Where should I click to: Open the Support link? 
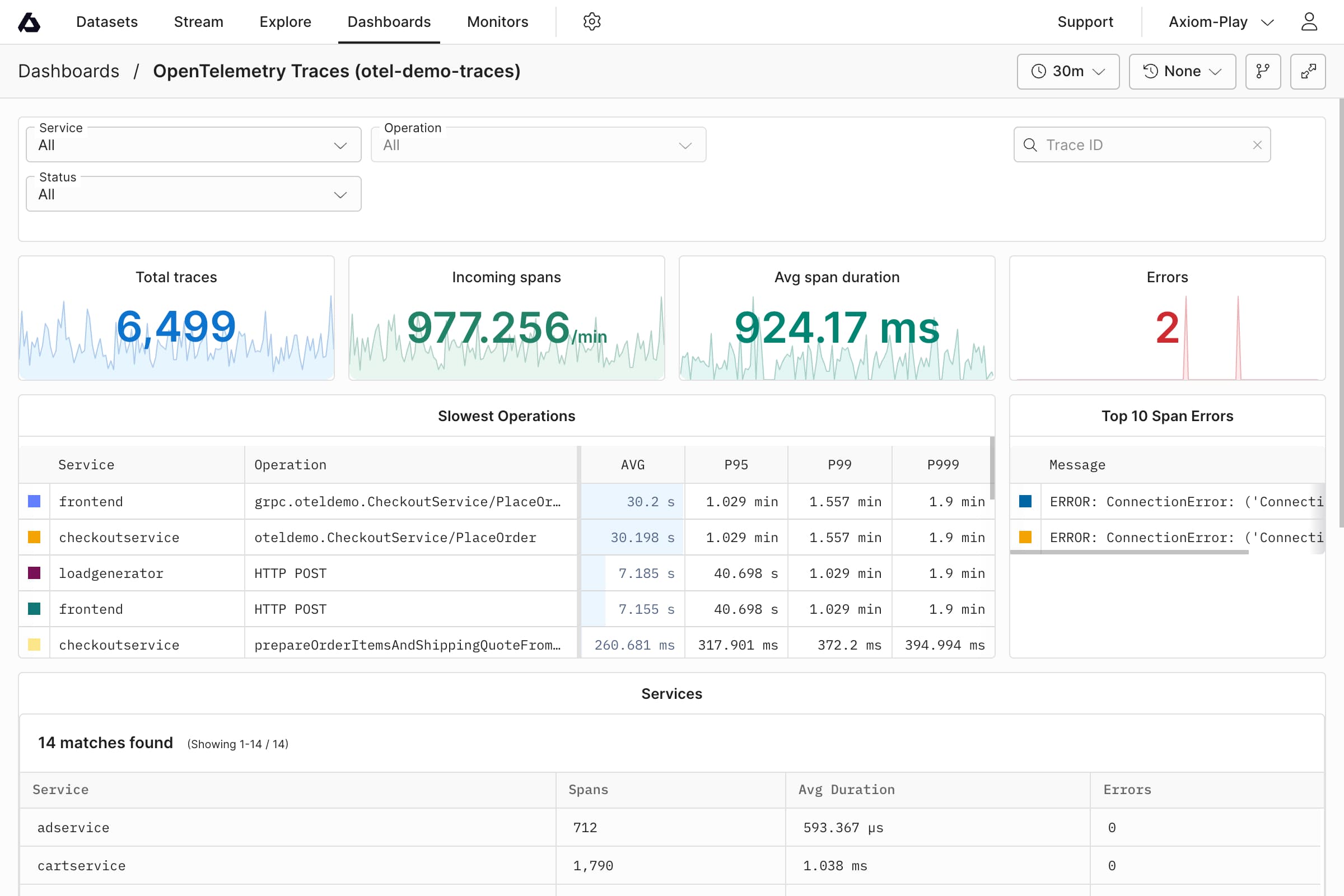(1085, 22)
